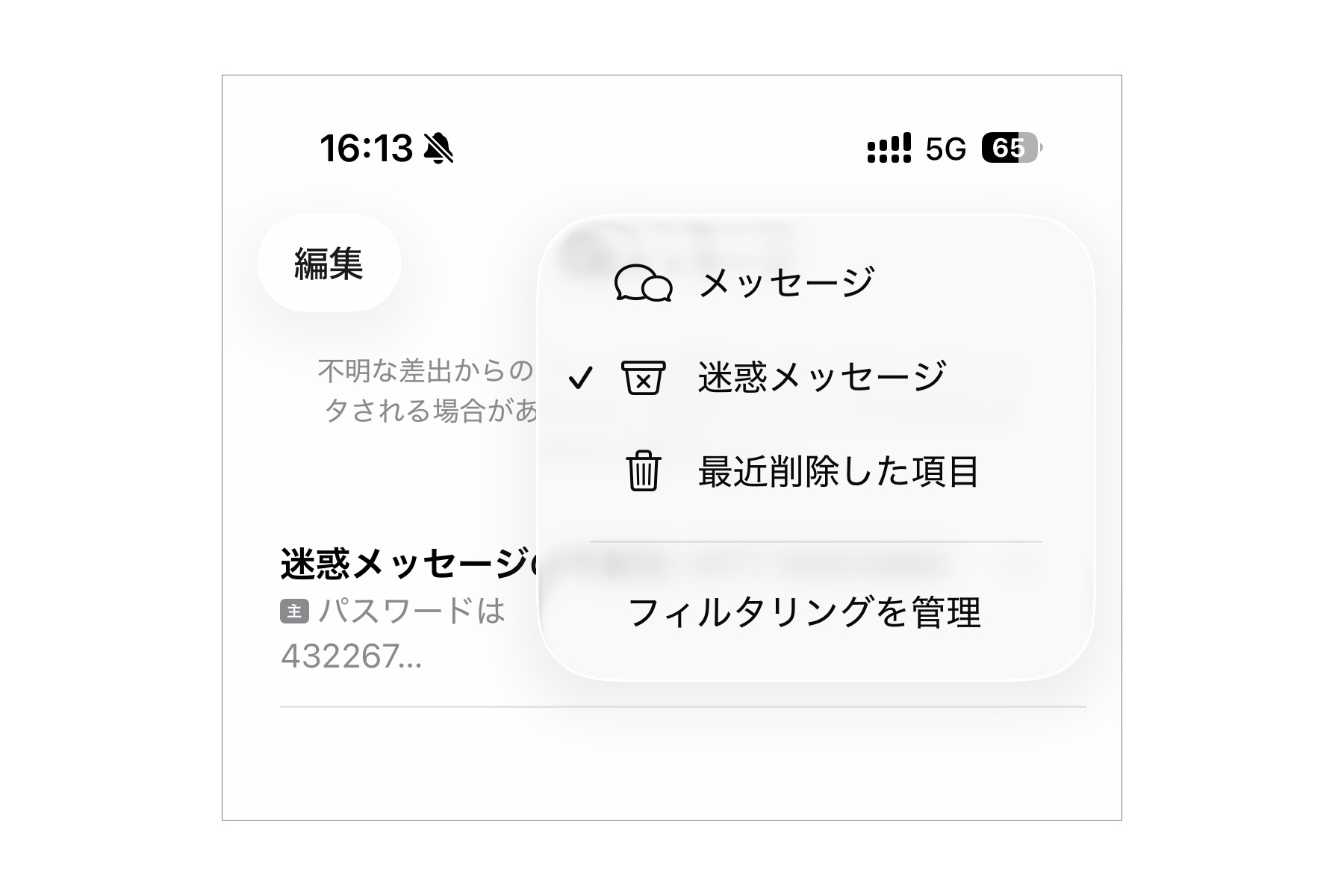Choose 迷惑メッセージ label in filter menu

822,377
